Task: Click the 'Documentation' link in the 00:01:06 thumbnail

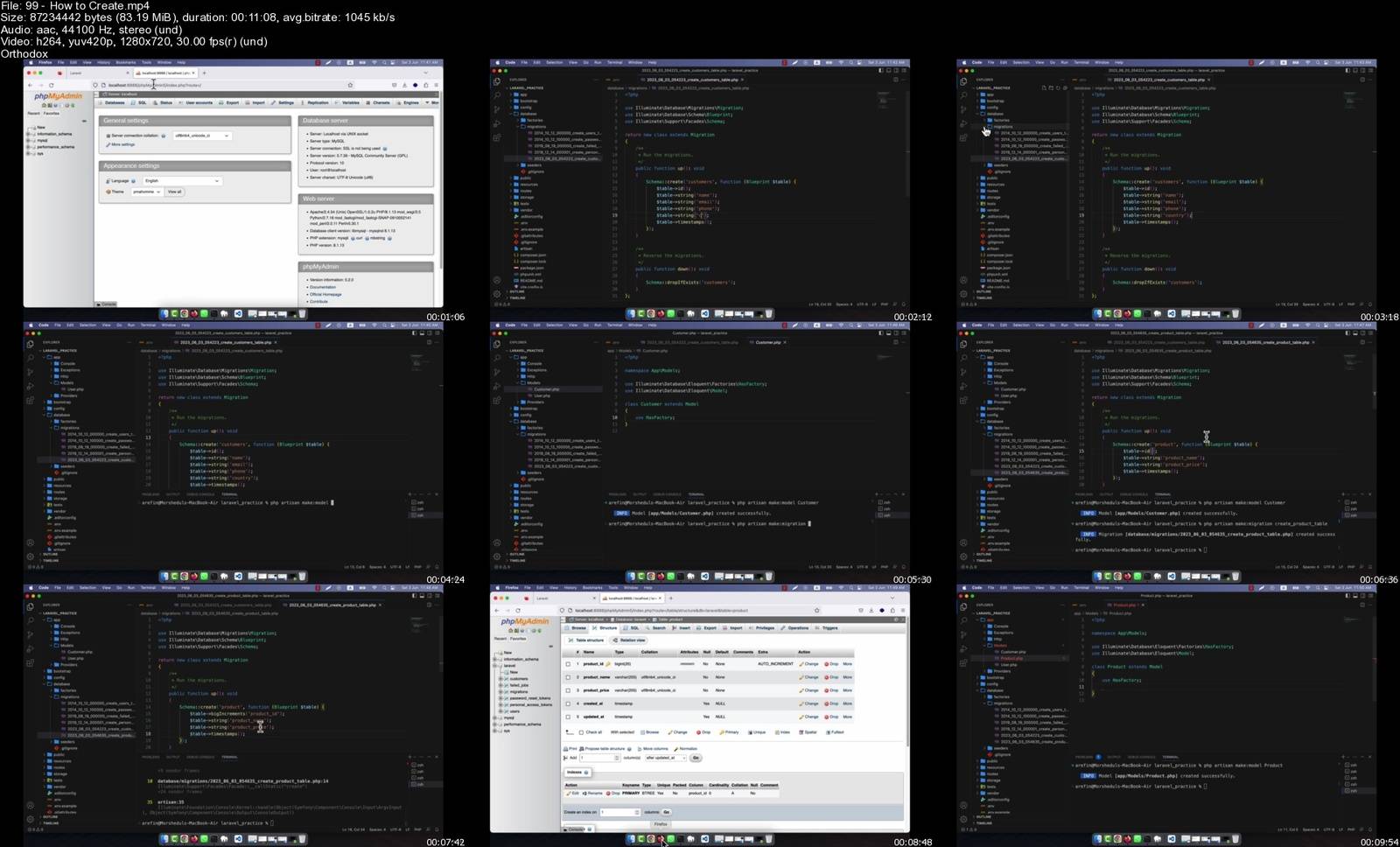Action: (322, 287)
